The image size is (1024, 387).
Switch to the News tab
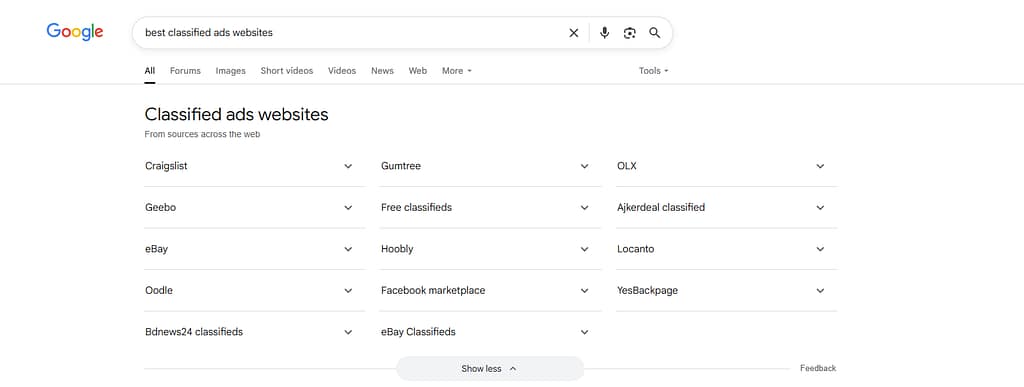[x=383, y=70]
